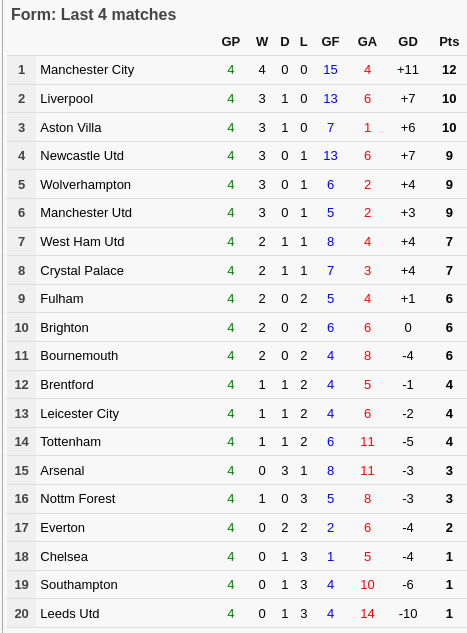
Task: Click the Leicester City team name
Action: coord(80,414)
